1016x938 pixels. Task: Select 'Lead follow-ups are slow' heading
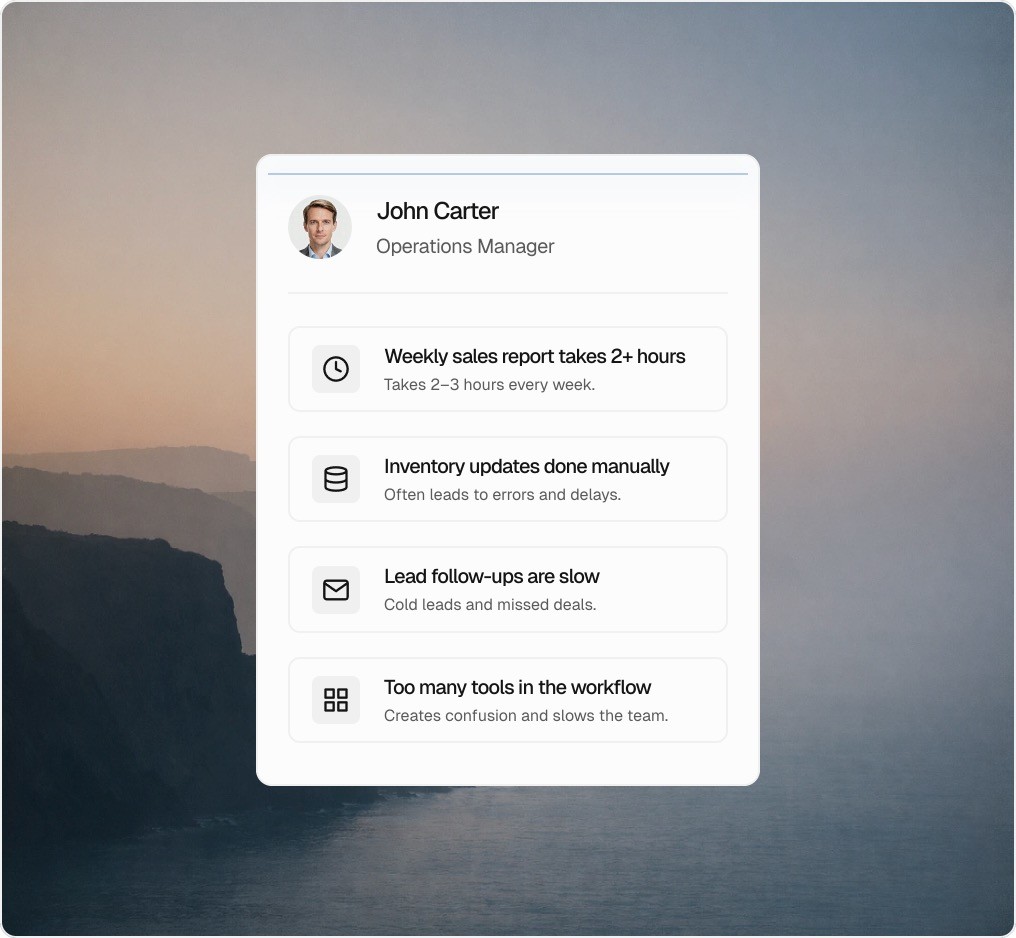[x=492, y=577]
